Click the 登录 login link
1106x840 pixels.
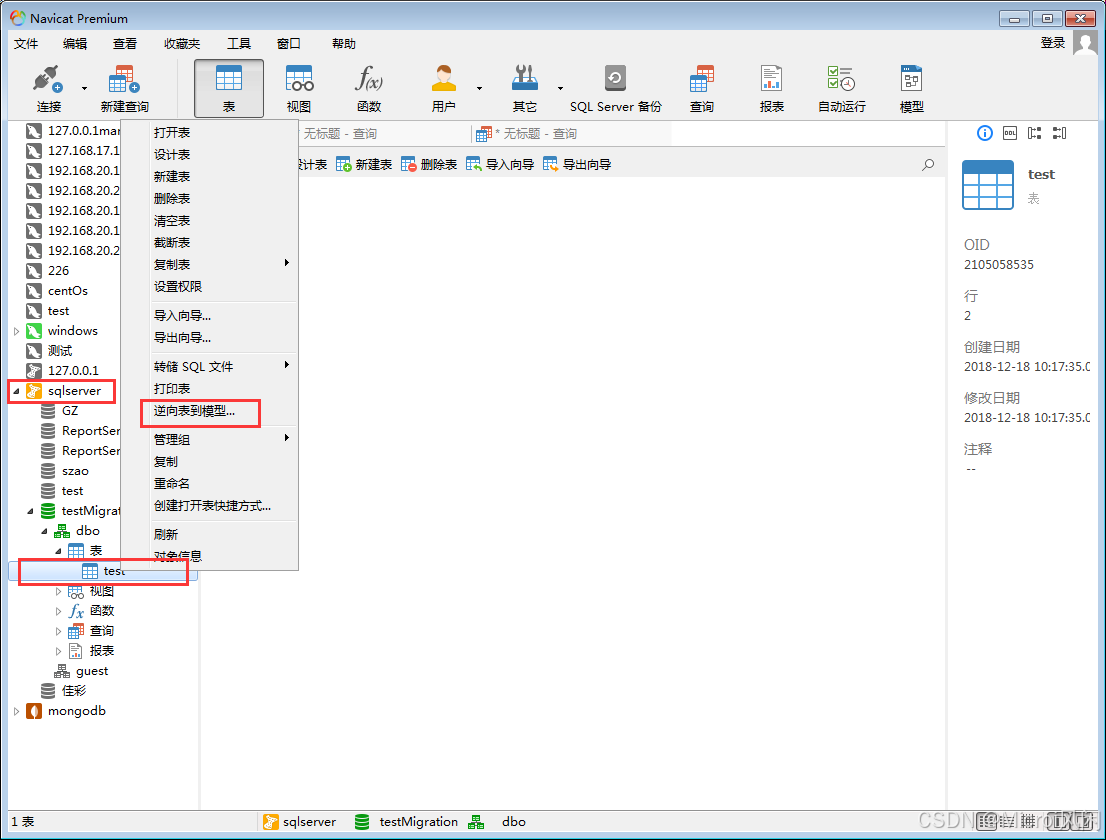(x=1052, y=43)
